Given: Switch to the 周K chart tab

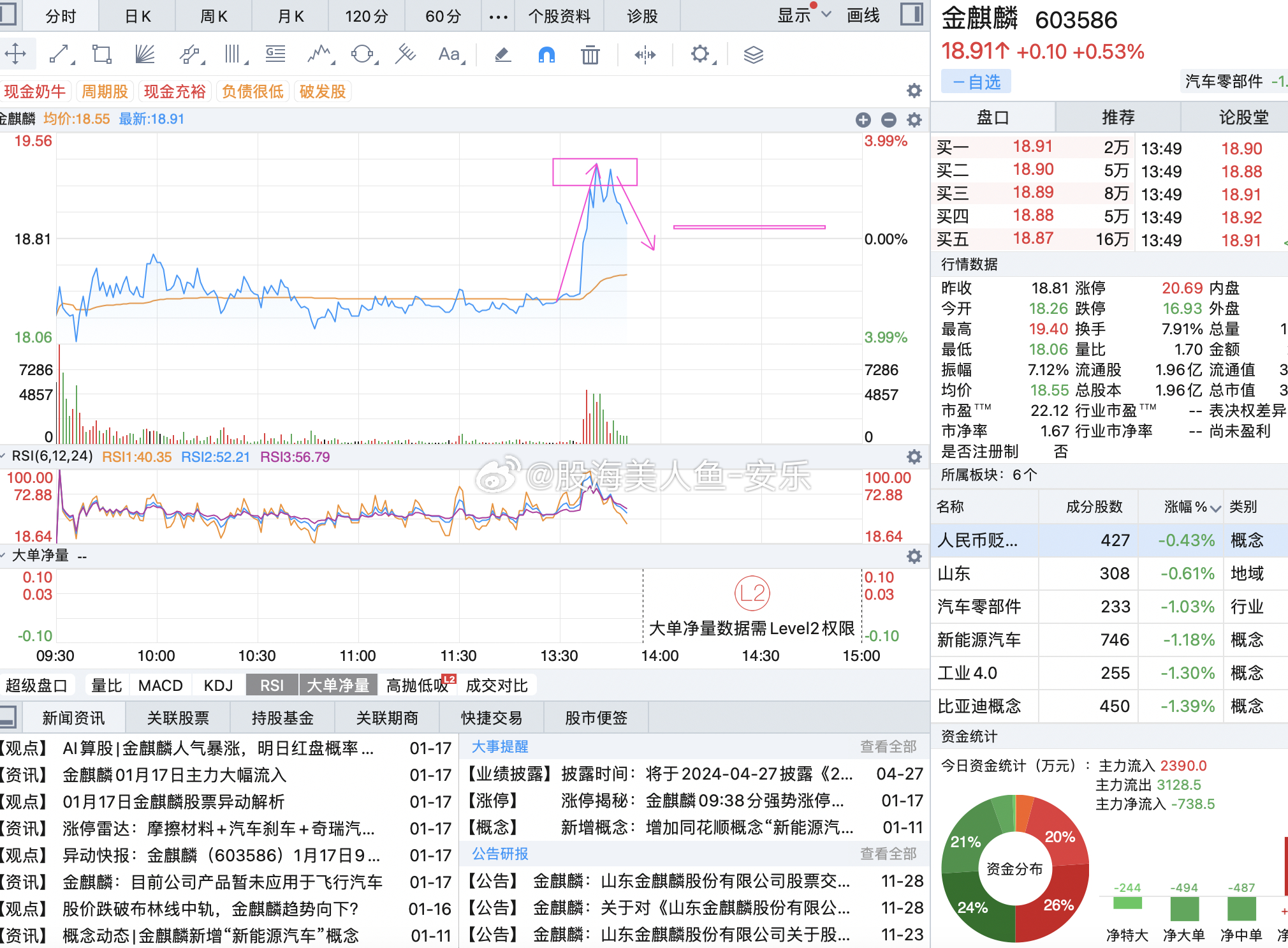Looking at the screenshot, I should pyautogui.click(x=214, y=16).
